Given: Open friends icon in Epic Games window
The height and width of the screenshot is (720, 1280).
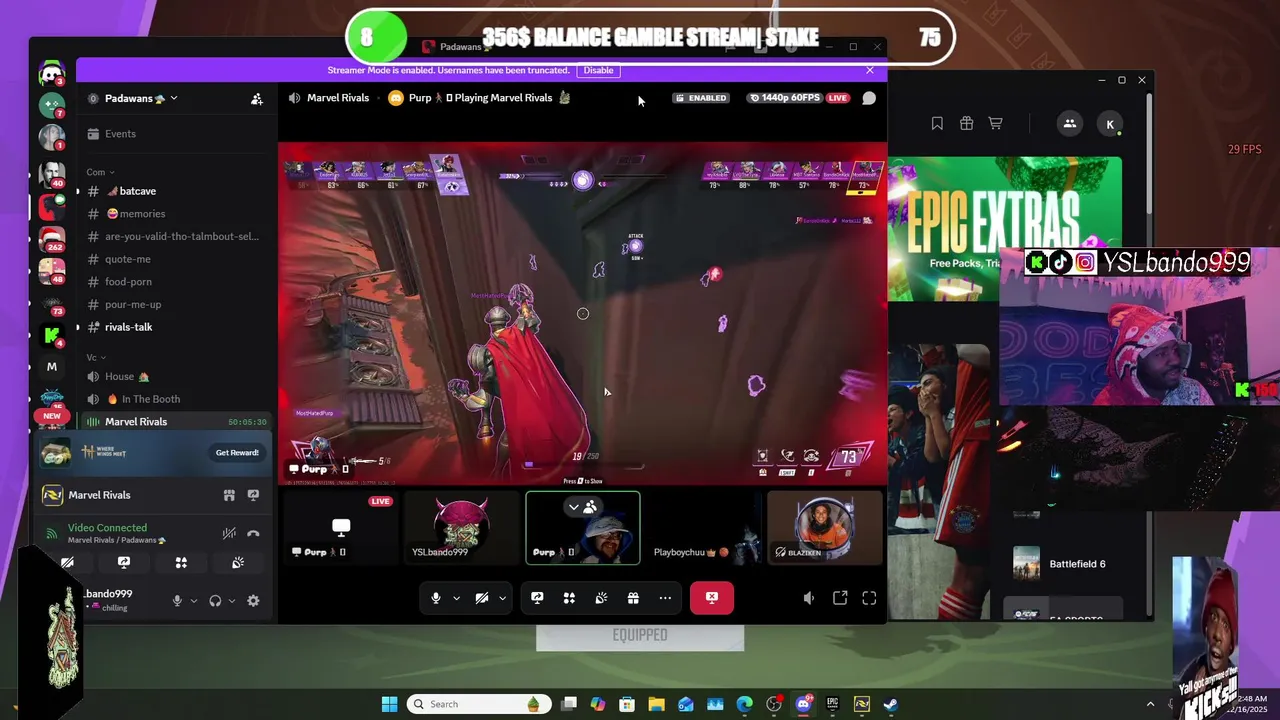Looking at the screenshot, I should click(1069, 123).
